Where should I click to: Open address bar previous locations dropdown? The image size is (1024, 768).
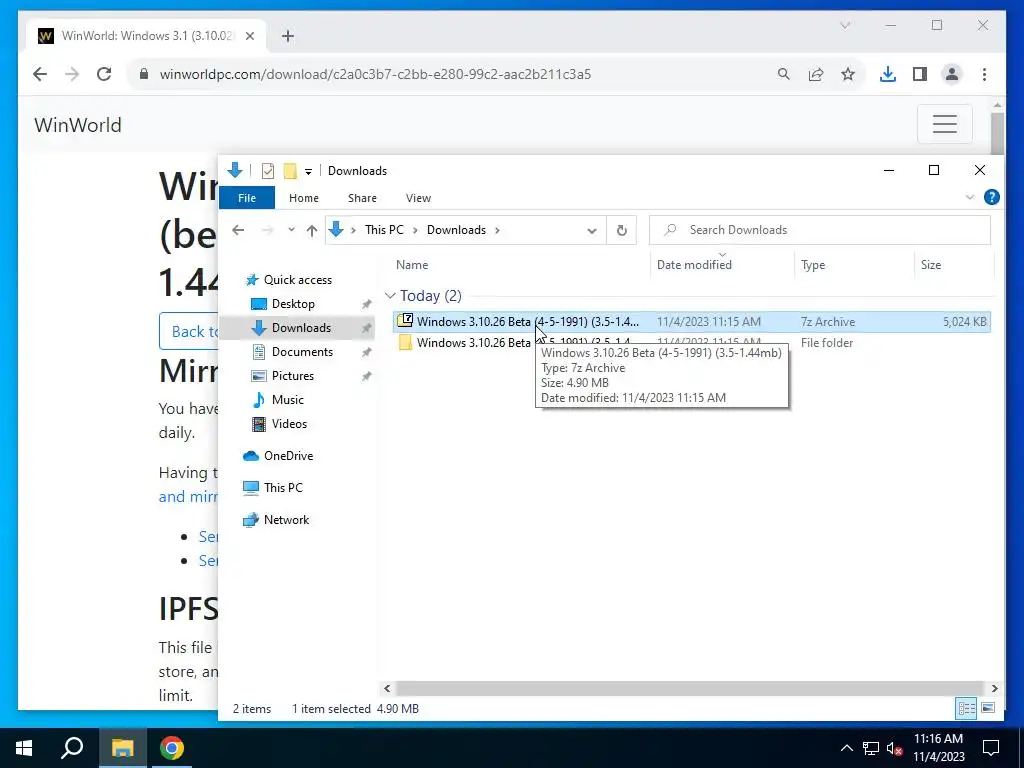click(x=592, y=231)
